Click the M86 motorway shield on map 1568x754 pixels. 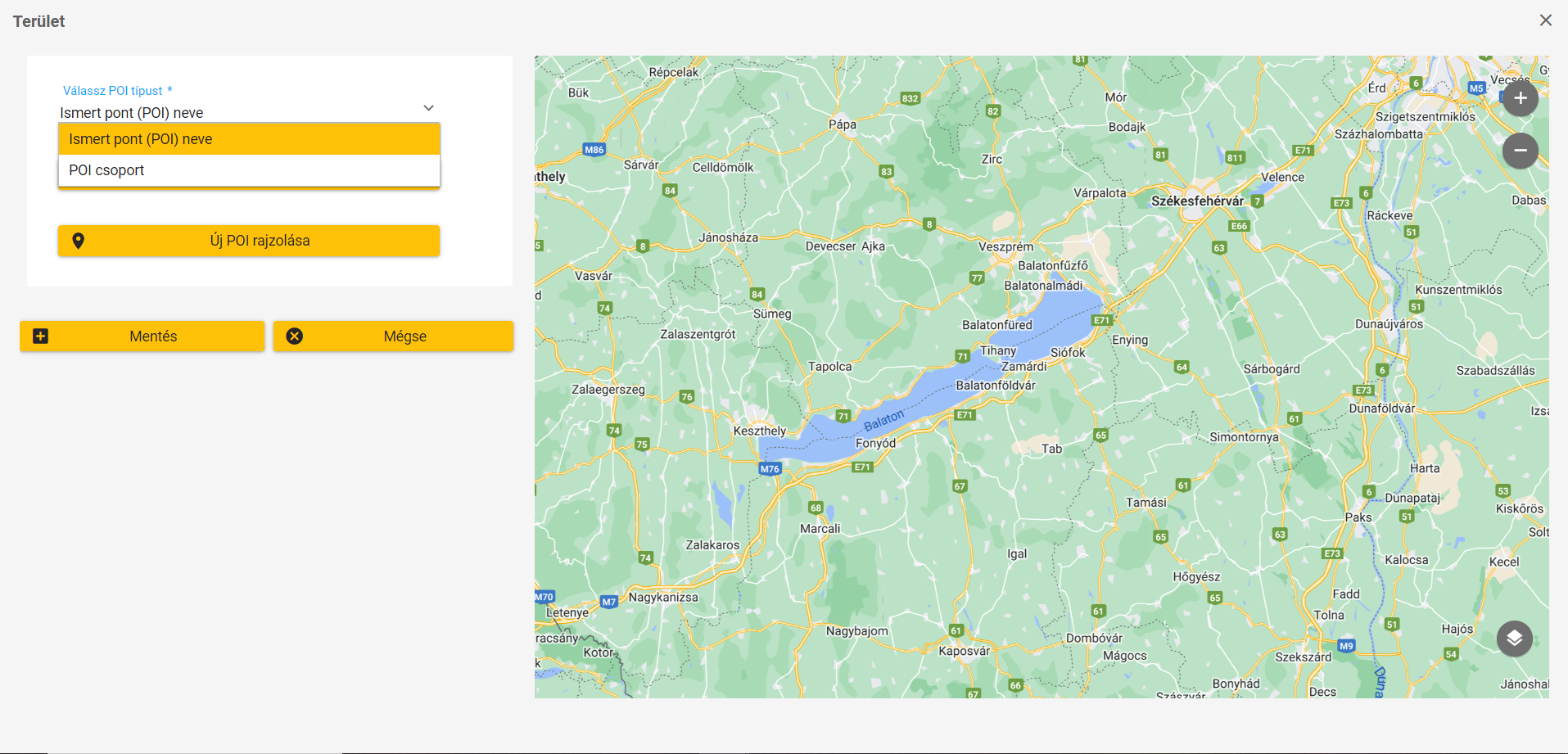coord(594,150)
